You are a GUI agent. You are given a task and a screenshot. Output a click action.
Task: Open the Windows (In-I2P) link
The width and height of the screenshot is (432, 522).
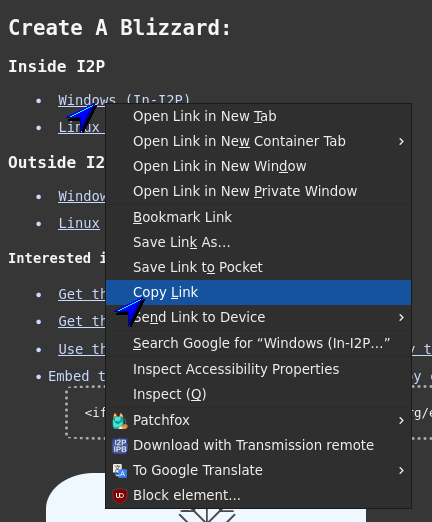(x=124, y=100)
